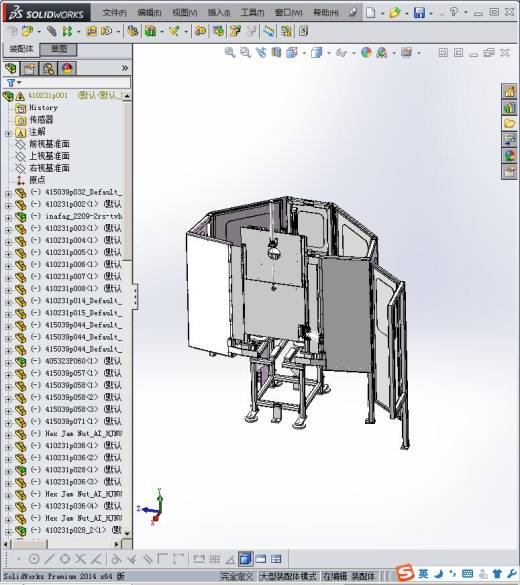Select 右视基准面 plane in the tree
520x585 pixels.
pos(49,168)
